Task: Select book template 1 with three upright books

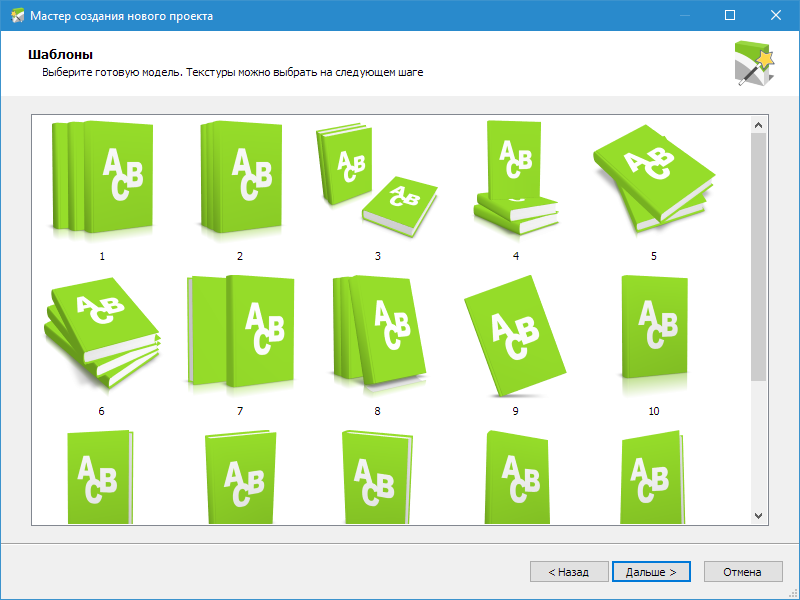Action: [x=102, y=179]
